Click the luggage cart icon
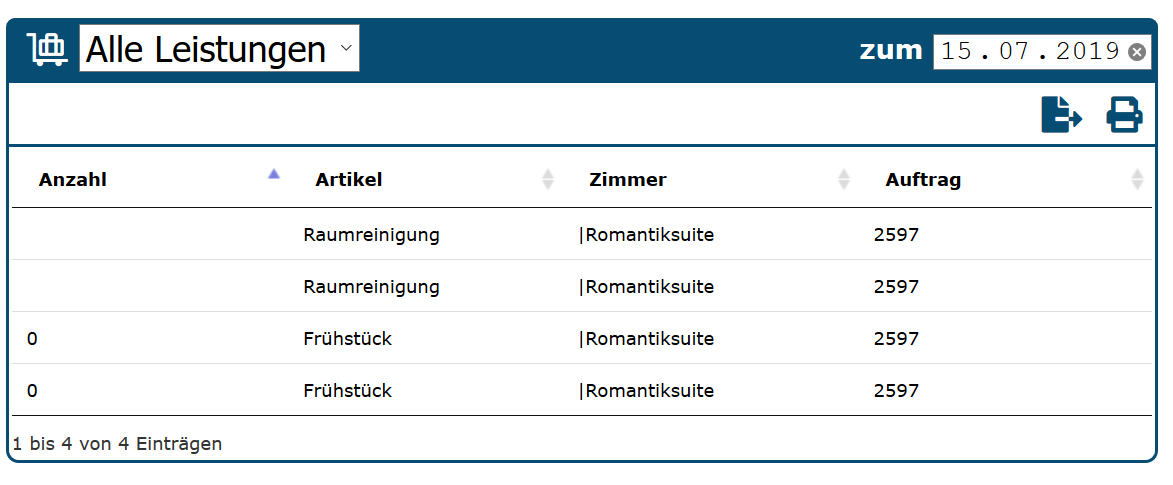Image resolution: width=1173 pixels, height=485 pixels. (x=47, y=49)
